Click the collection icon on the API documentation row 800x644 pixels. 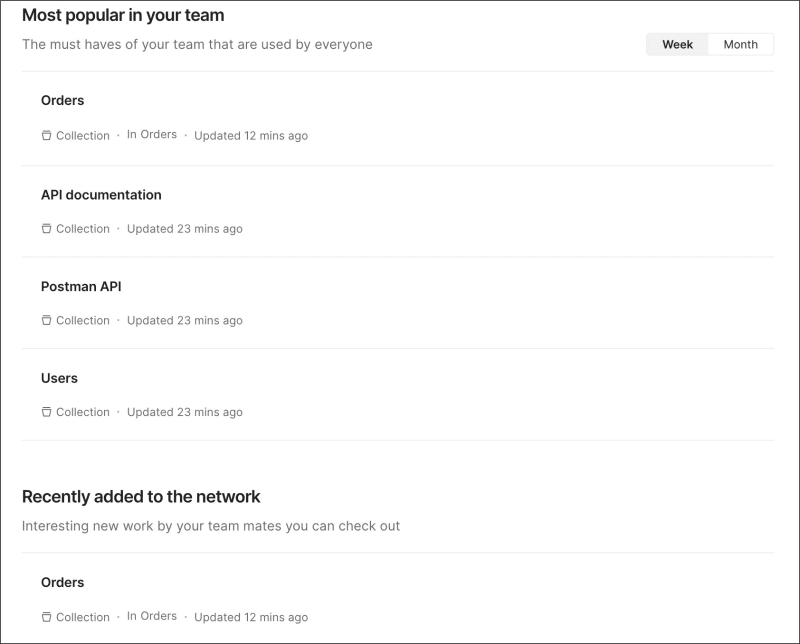[x=46, y=228]
